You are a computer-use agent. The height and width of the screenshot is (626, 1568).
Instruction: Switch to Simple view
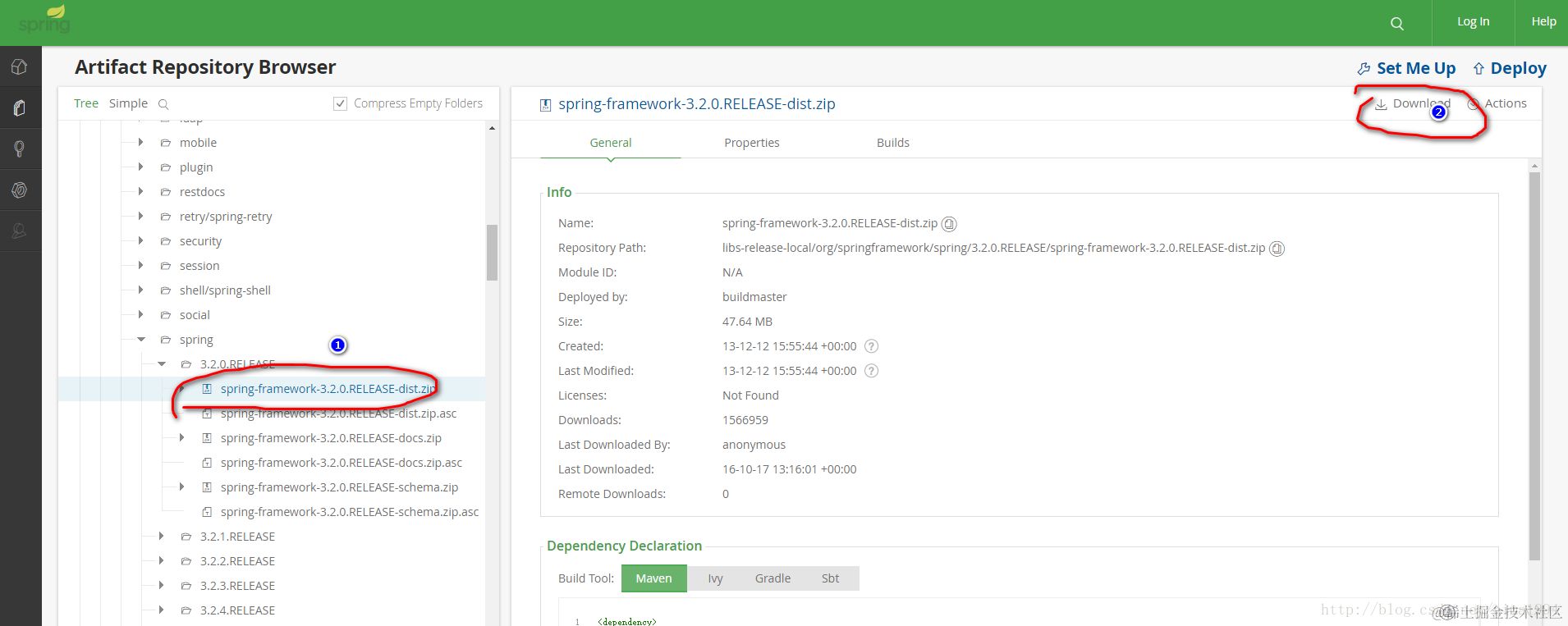click(x=129, y=103)
